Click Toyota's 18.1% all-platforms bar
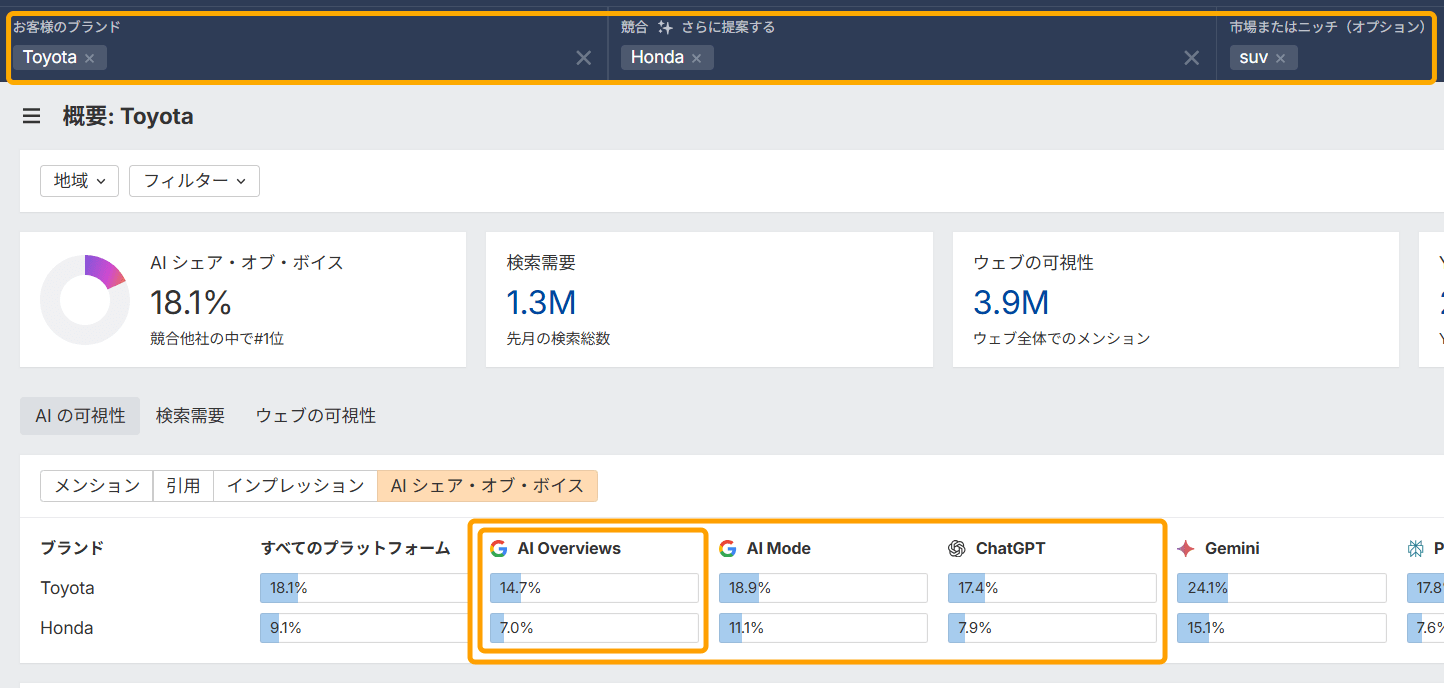The image size is (1444, 688). (x=362, y=588)
